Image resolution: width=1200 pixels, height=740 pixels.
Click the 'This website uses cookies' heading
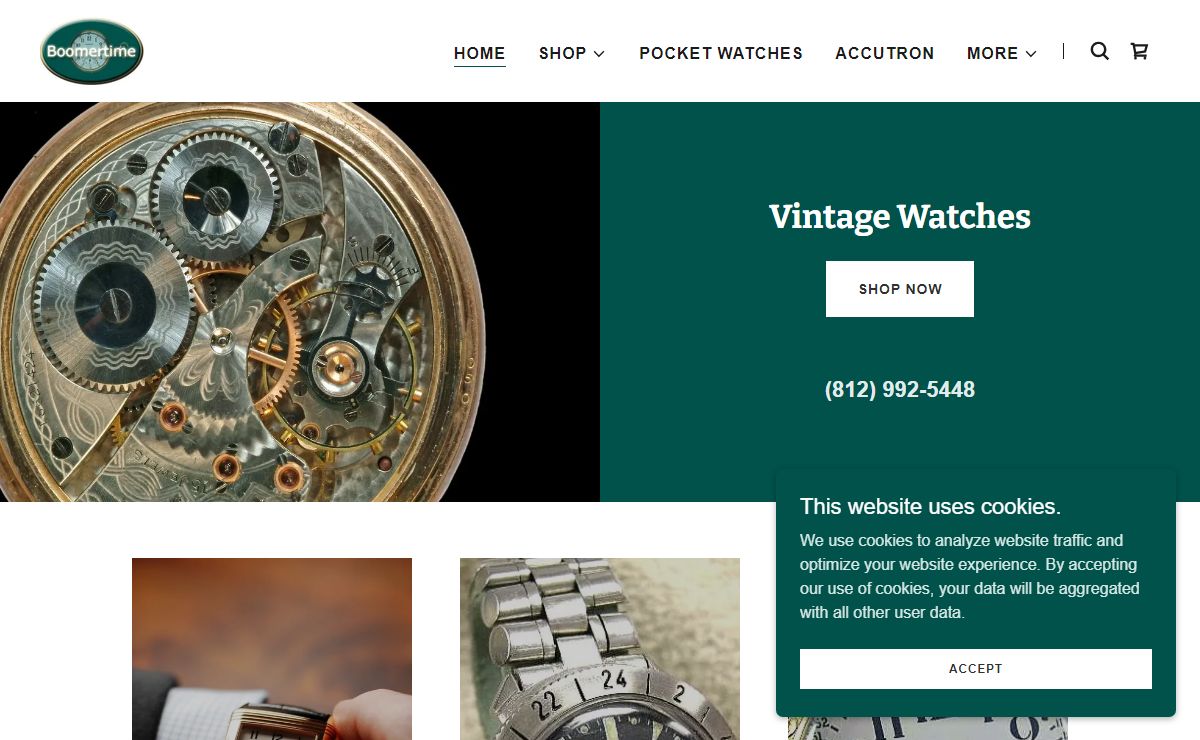[x=930, y=506]
